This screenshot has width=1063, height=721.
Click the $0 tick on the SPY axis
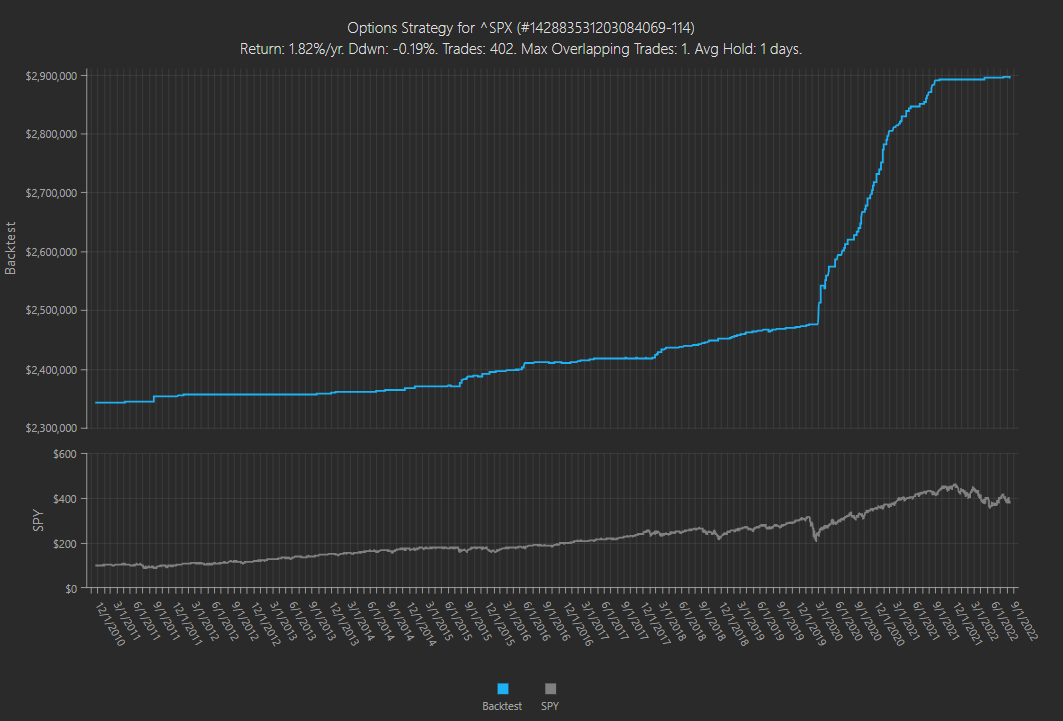[71, 589]
